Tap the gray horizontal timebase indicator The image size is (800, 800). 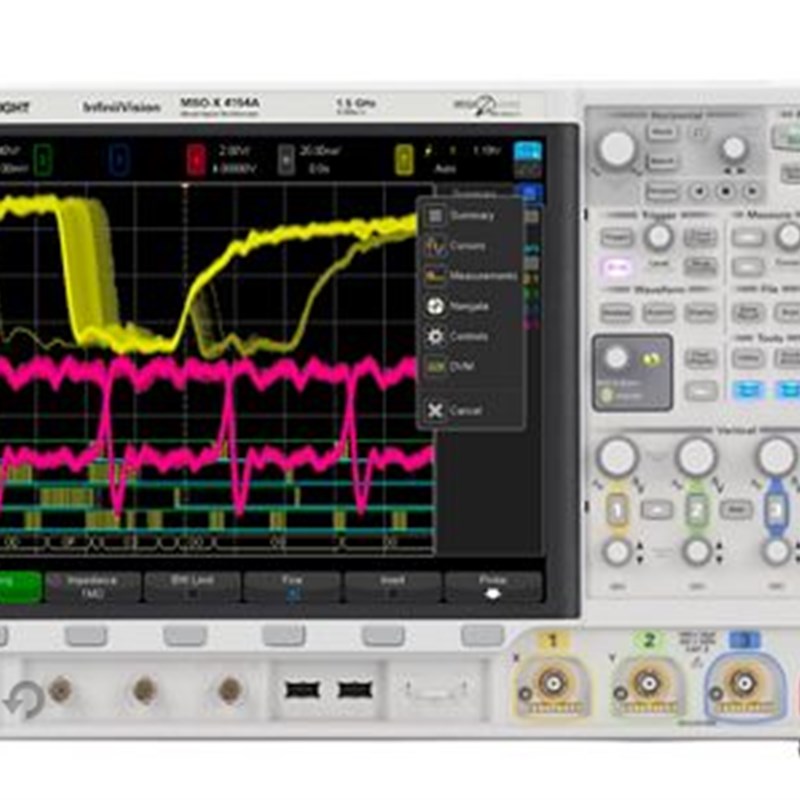pyautogui.click(x=286, y=159)
